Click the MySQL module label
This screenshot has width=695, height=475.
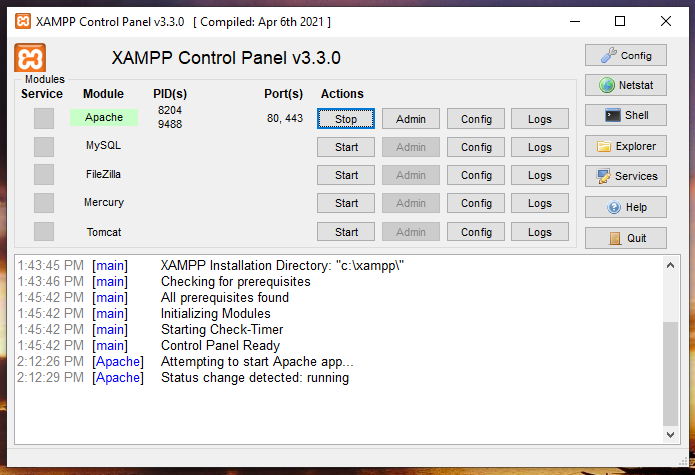pos(103,145)
